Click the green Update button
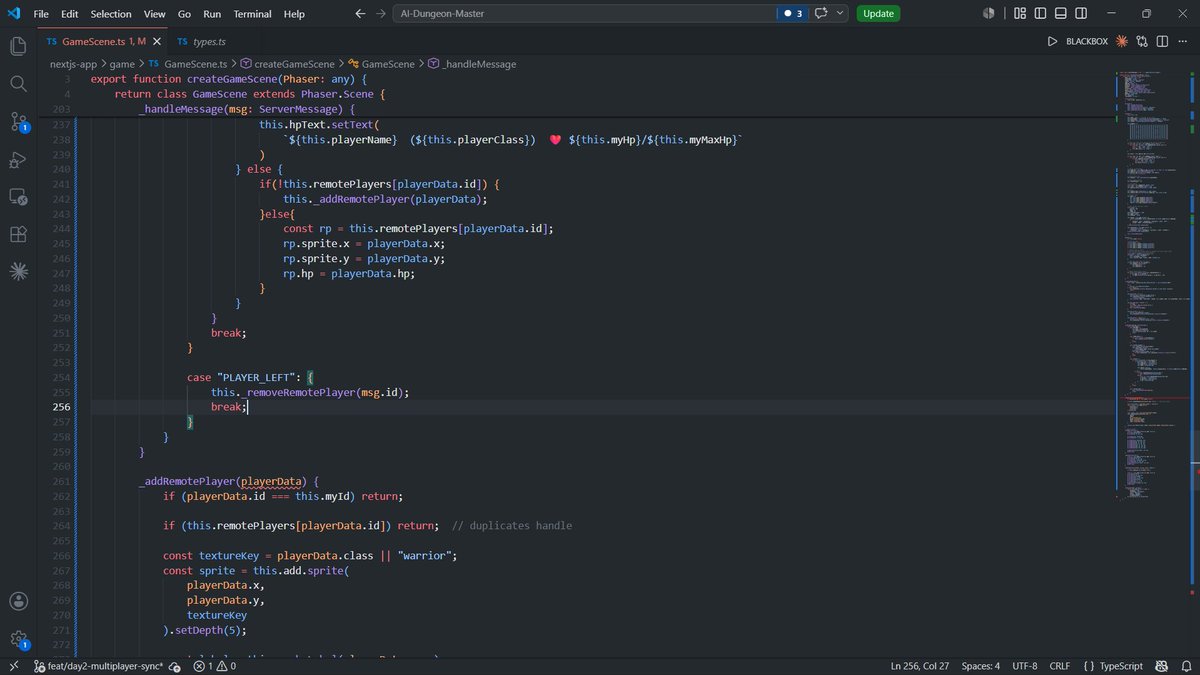This screenshot has width=1200, height=675. pyautogui.click(x=878, y=14)
